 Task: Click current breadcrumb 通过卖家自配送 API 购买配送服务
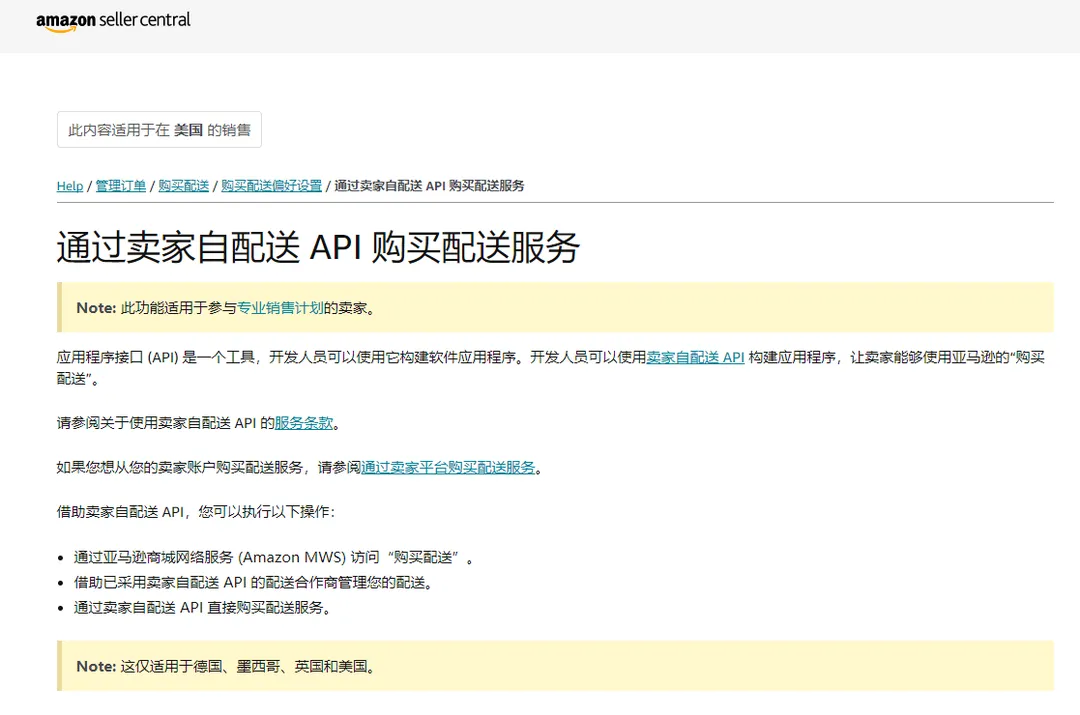coord(429,186)
